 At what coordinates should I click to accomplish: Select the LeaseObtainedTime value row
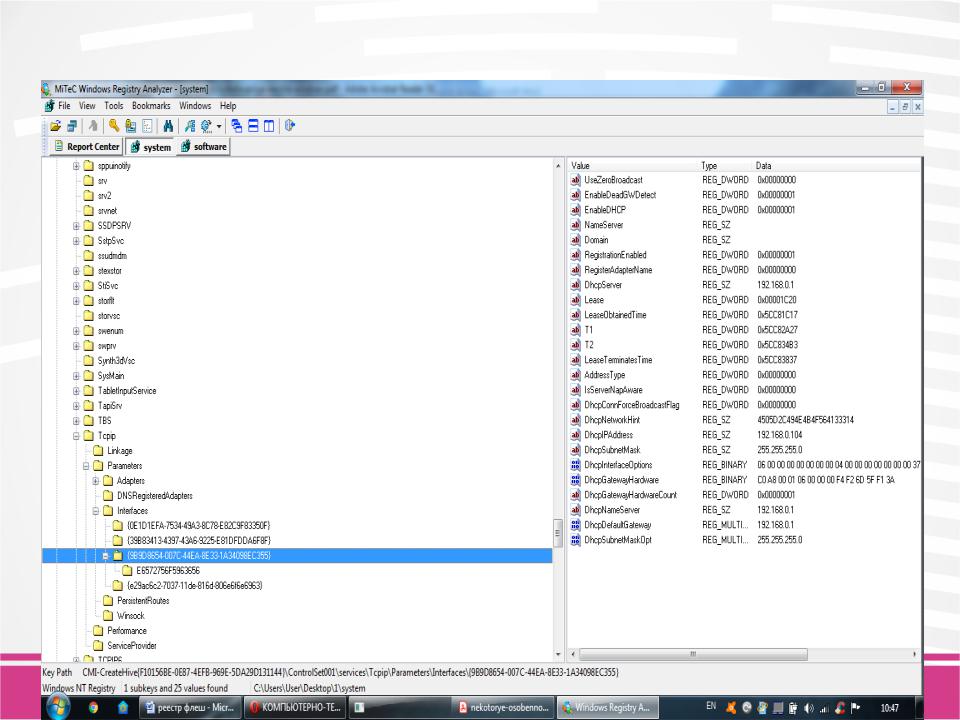[x=744, y=315]
